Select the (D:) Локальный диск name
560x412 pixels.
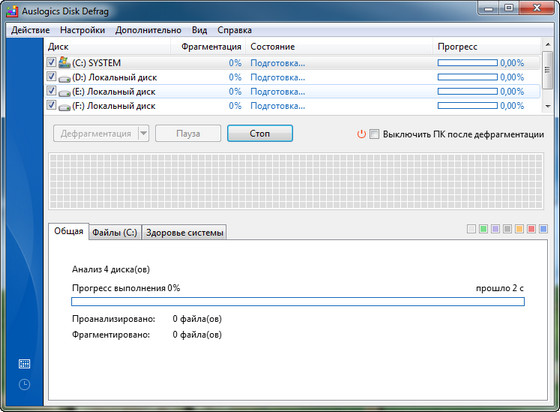[114, 77]
